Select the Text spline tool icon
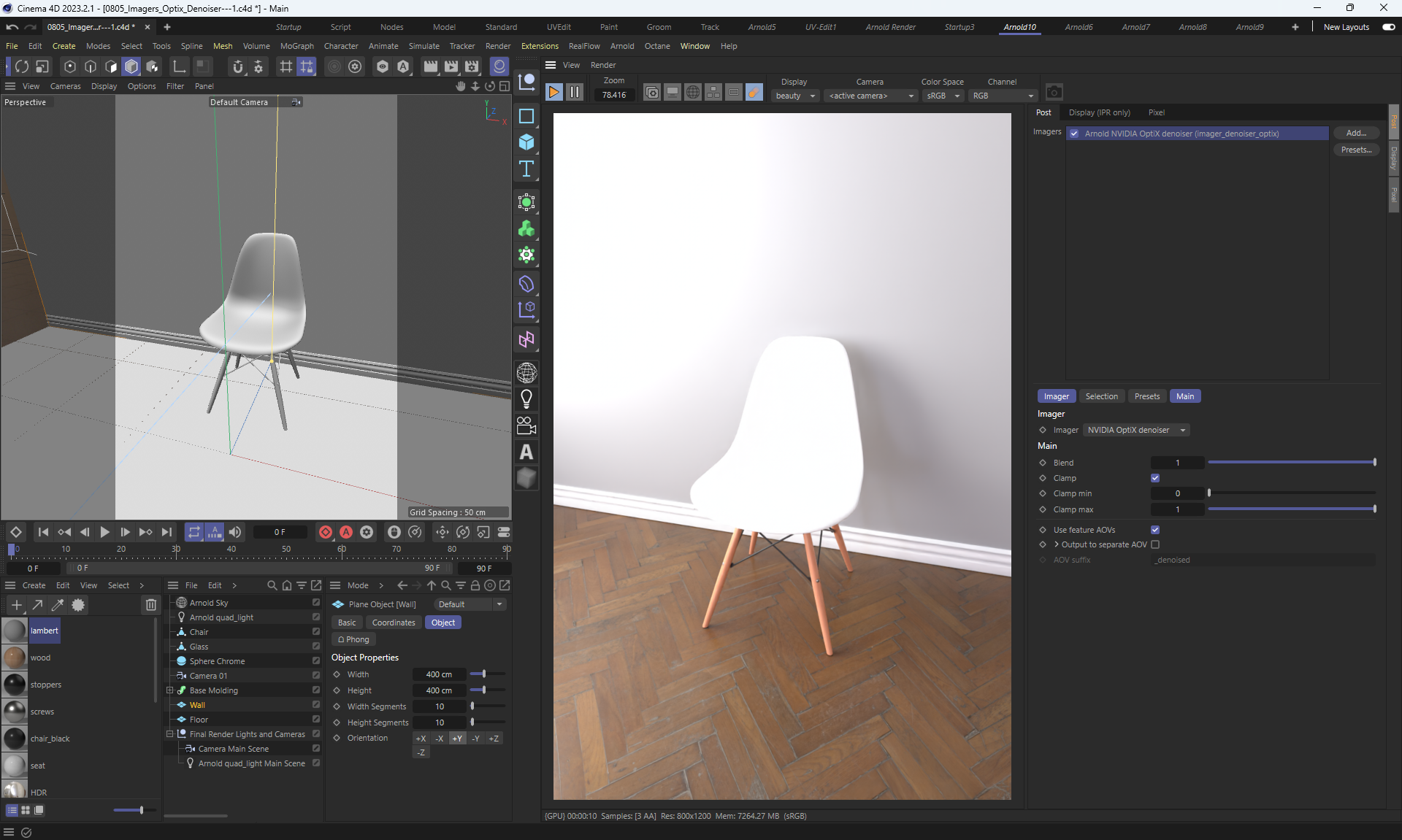 [x=526, y=169]
